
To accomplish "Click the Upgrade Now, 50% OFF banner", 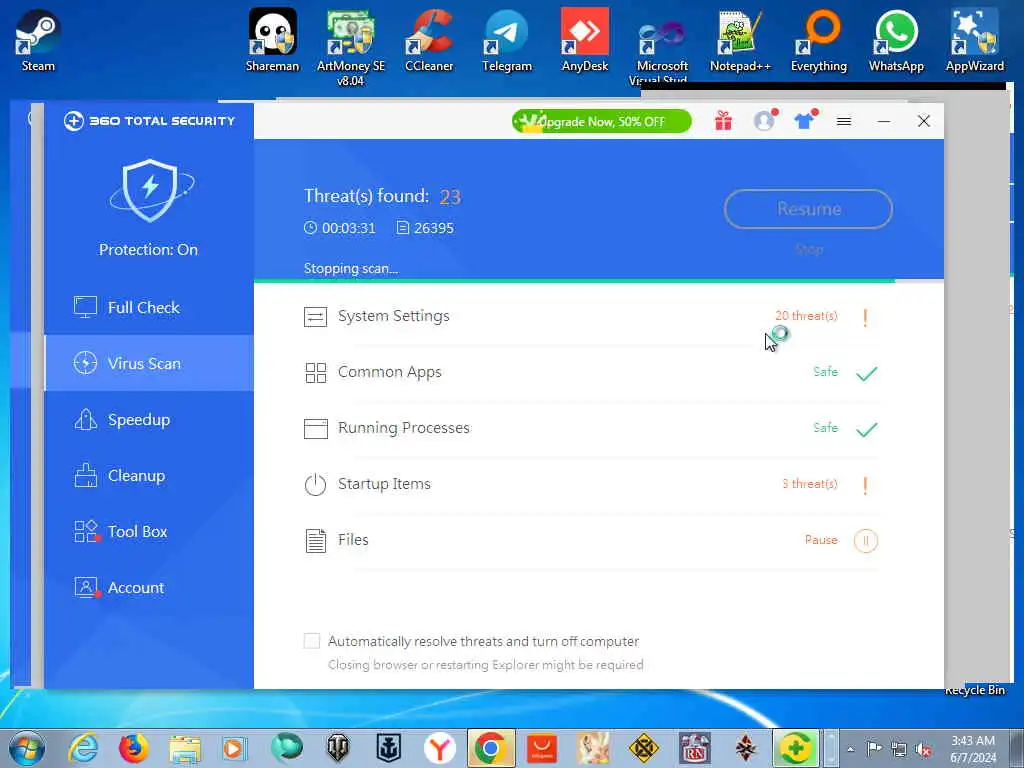I will click(601, 121).
